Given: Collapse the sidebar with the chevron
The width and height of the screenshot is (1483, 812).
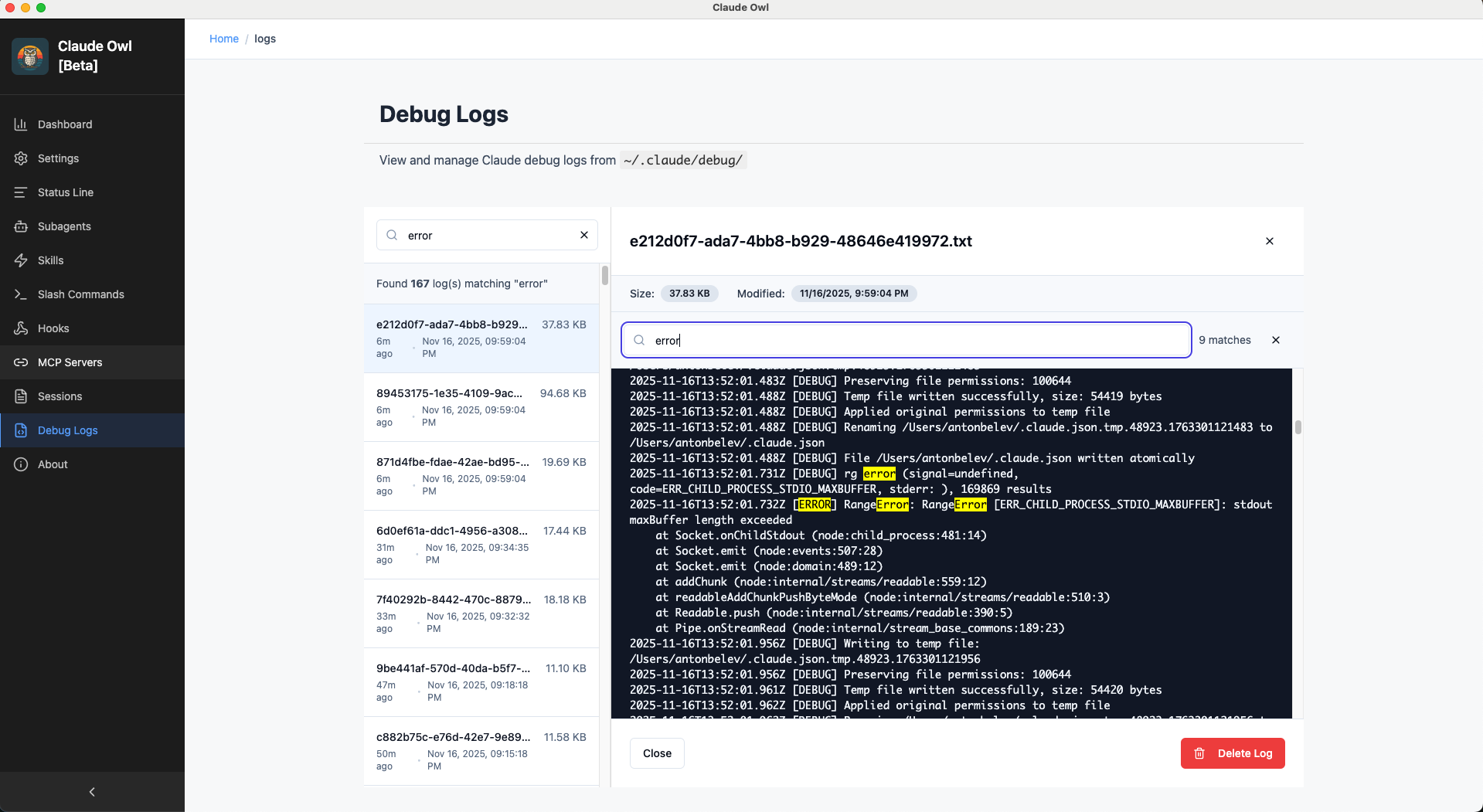Looking at the screenshot, I should (92, 792).
